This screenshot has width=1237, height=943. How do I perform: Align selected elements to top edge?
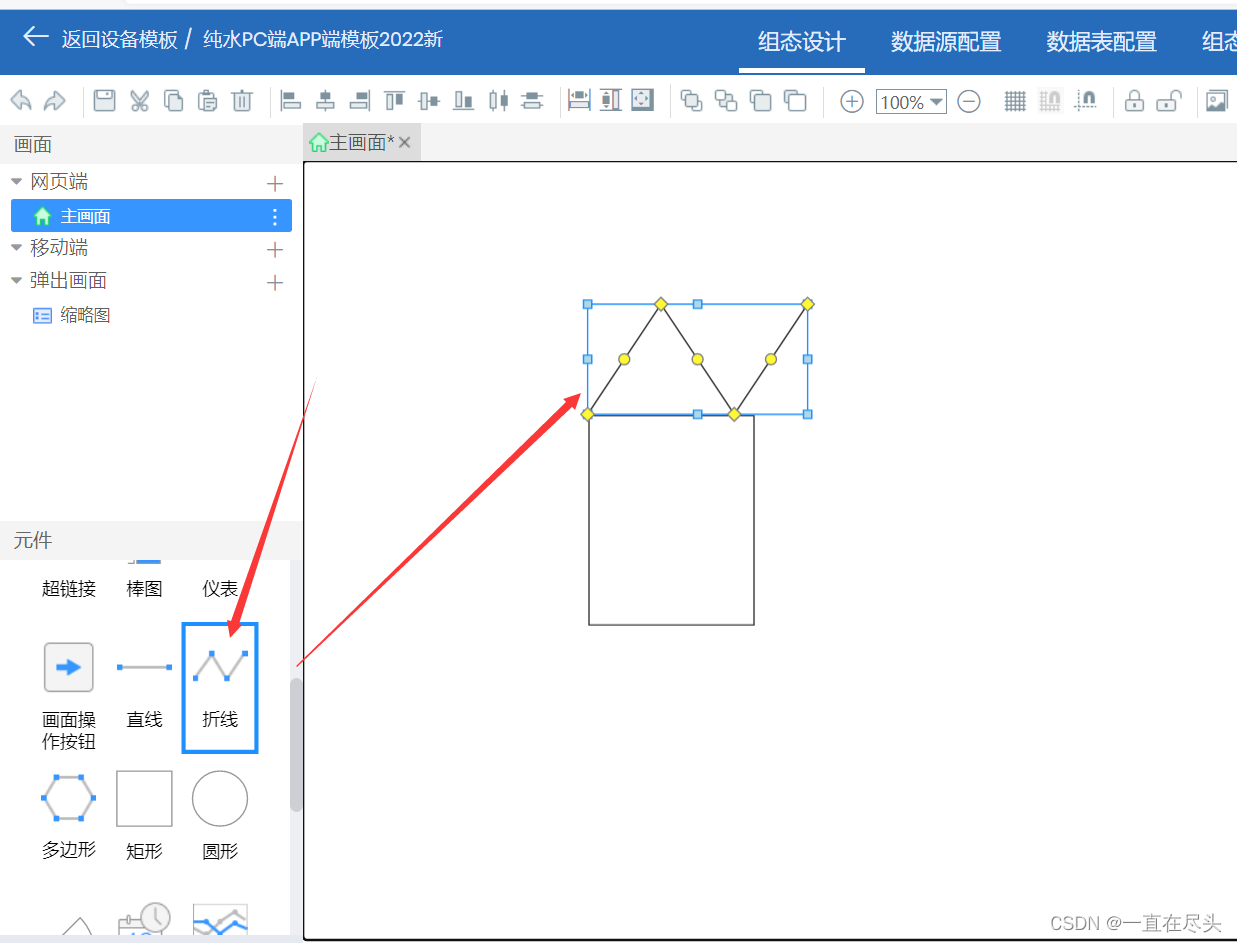(x=395, y=101)
